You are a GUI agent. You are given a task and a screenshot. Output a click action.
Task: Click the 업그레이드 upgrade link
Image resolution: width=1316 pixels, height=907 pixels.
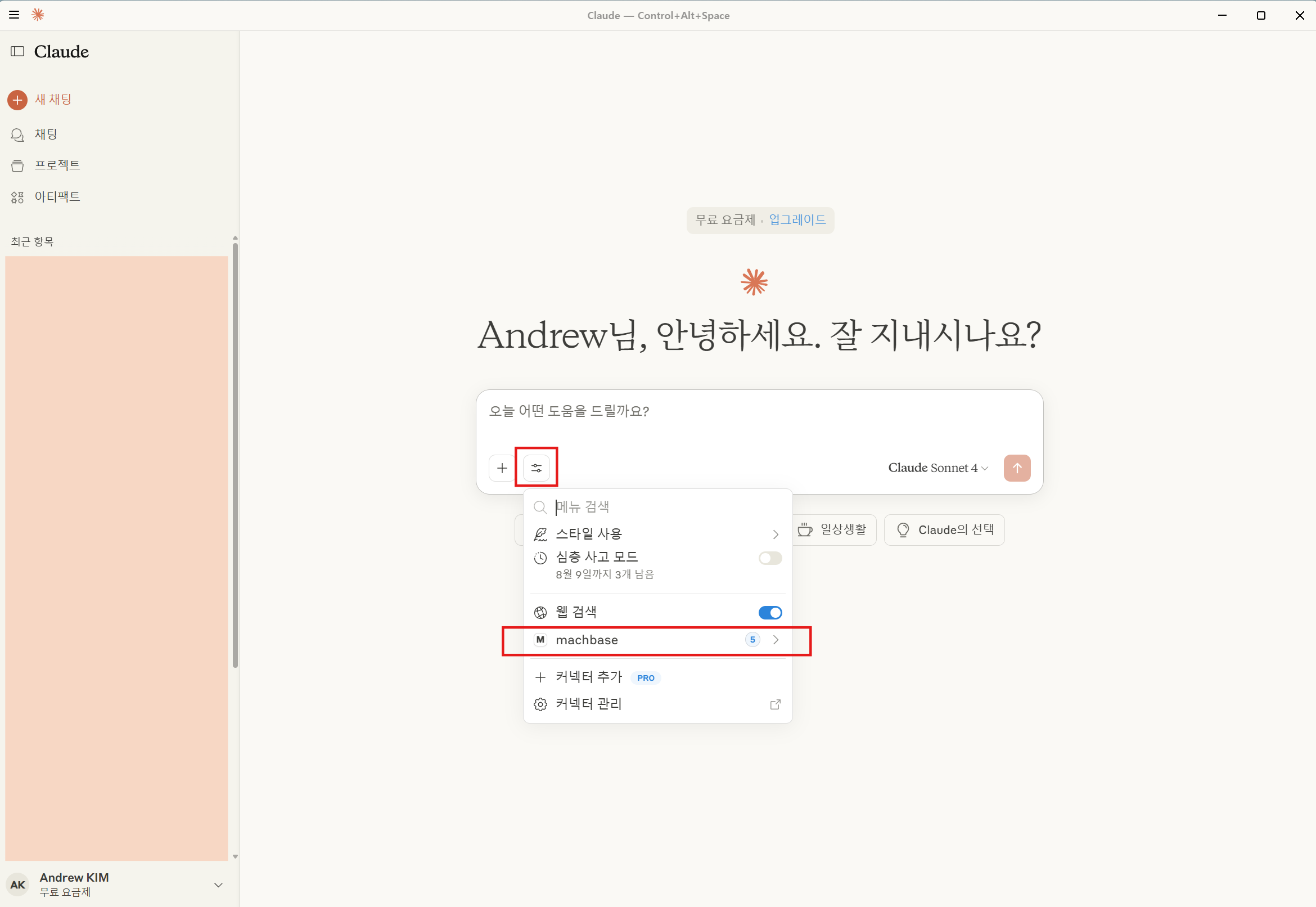pos(797,220)
